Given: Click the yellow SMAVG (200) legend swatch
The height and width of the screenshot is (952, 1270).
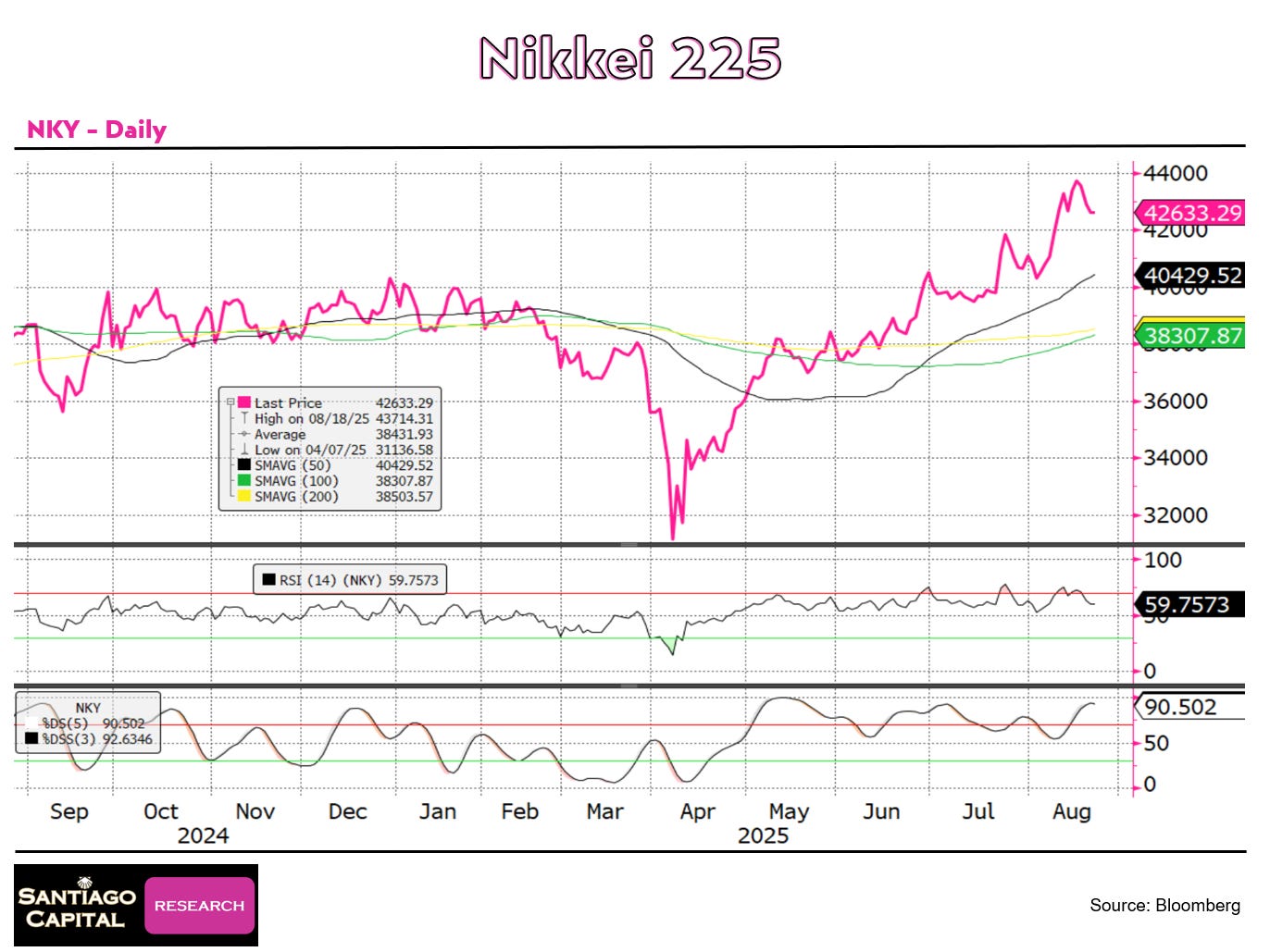Looking at the screenshot, I should pyautogui.click(x=244, y=497).
